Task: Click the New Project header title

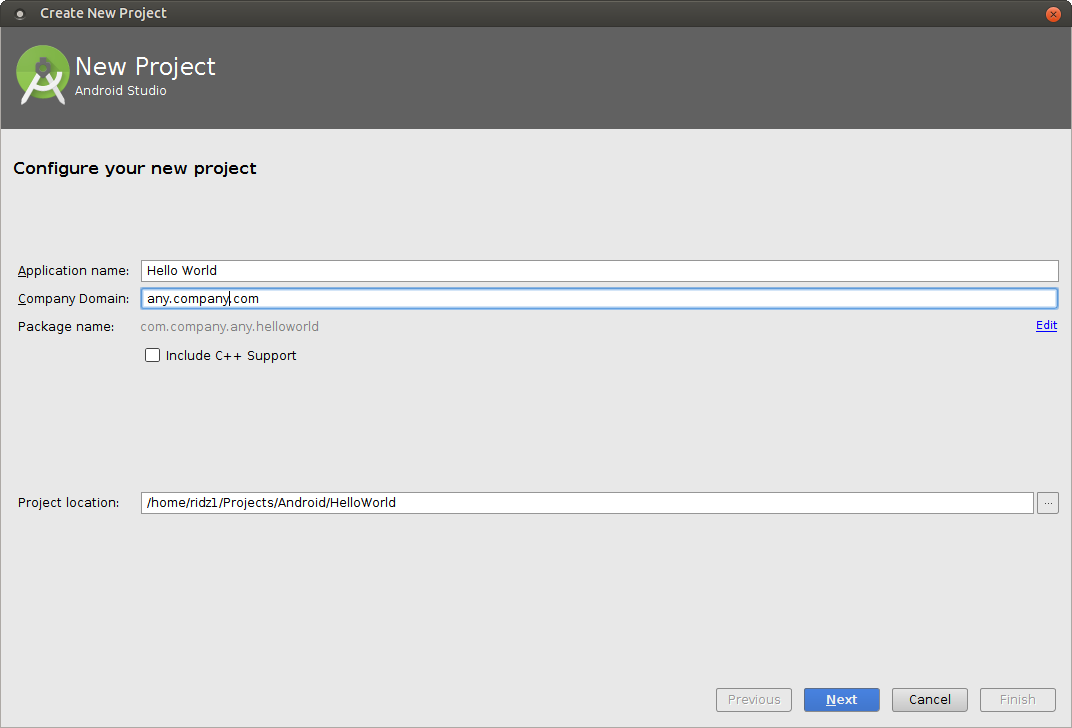Action: (x=145, y=66)
